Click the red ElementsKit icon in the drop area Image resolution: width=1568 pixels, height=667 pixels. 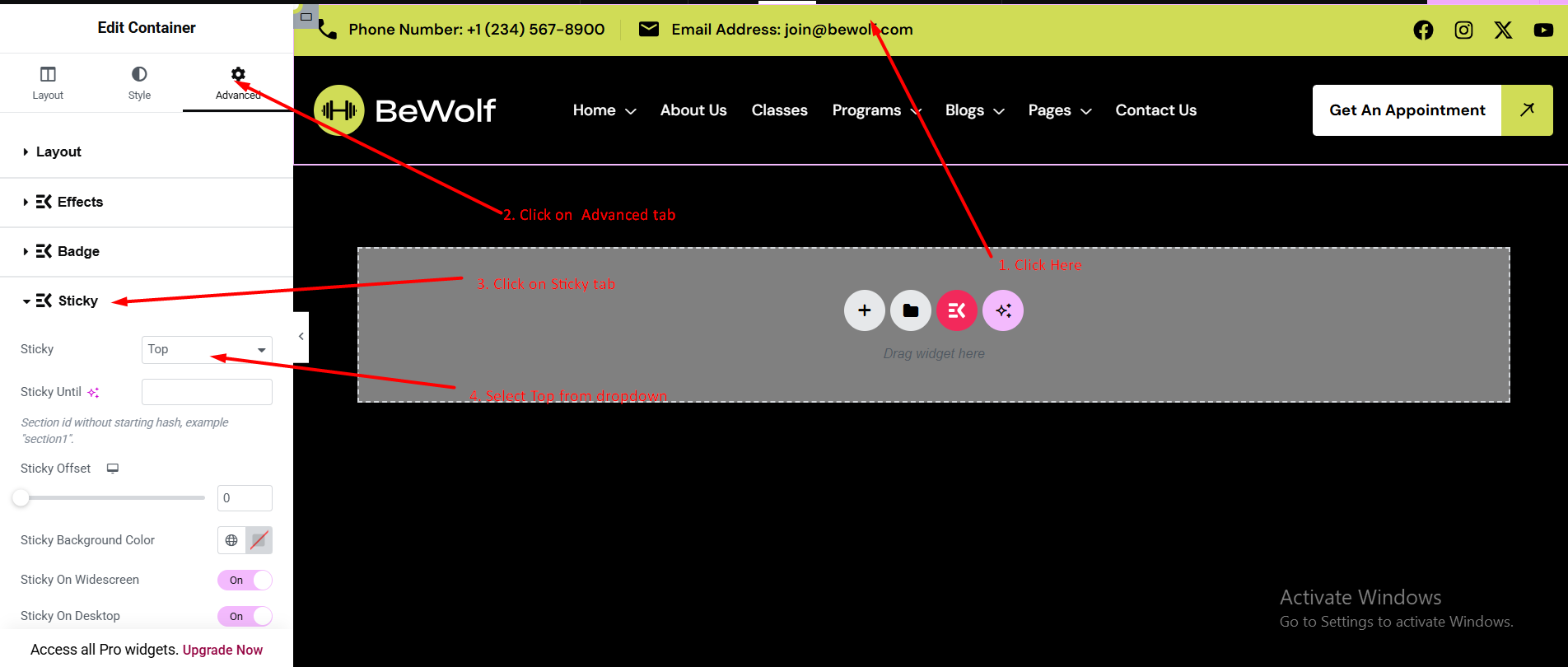point(957,310)
